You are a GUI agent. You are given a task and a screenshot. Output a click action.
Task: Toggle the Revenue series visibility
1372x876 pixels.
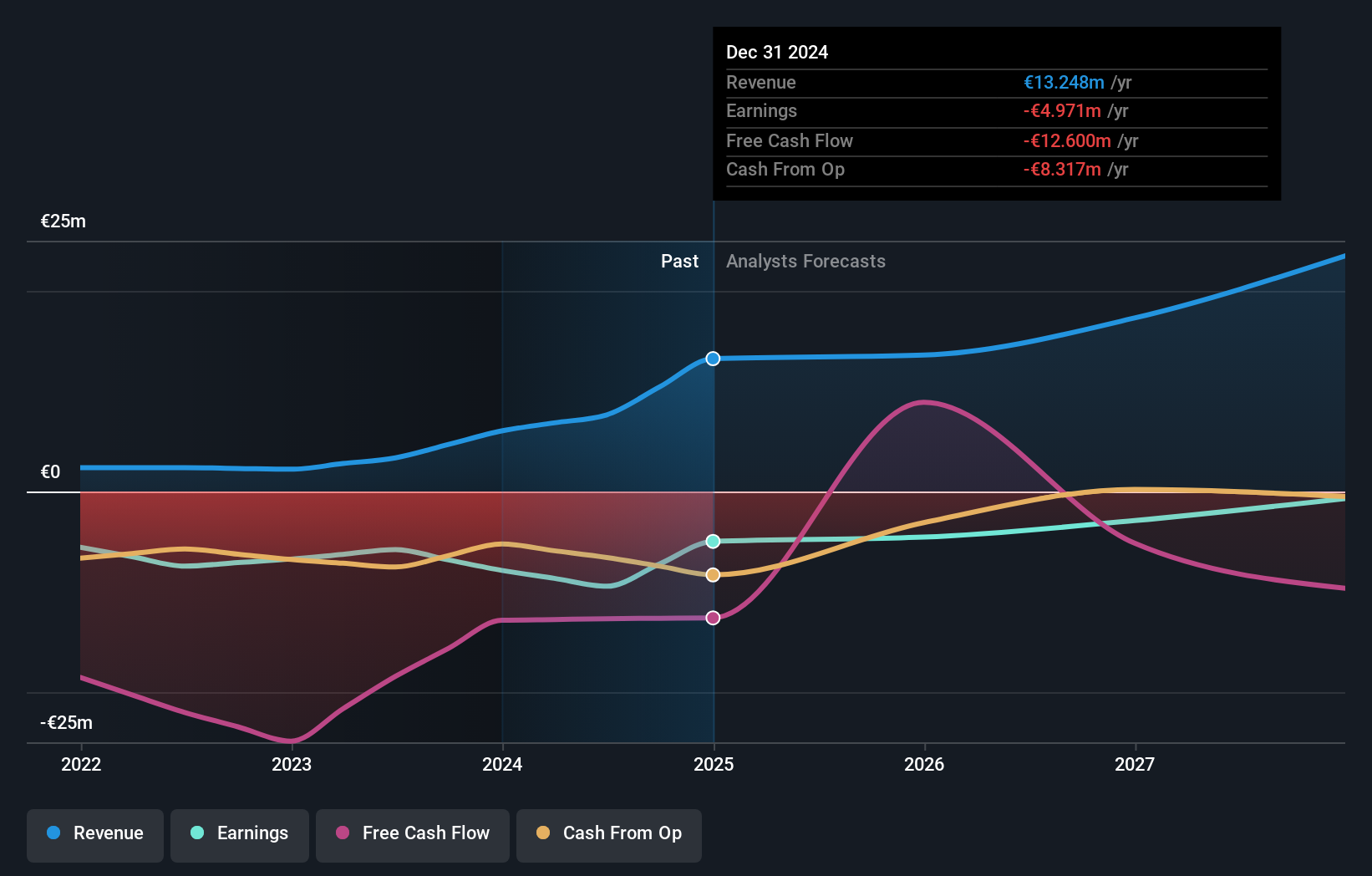94,833
